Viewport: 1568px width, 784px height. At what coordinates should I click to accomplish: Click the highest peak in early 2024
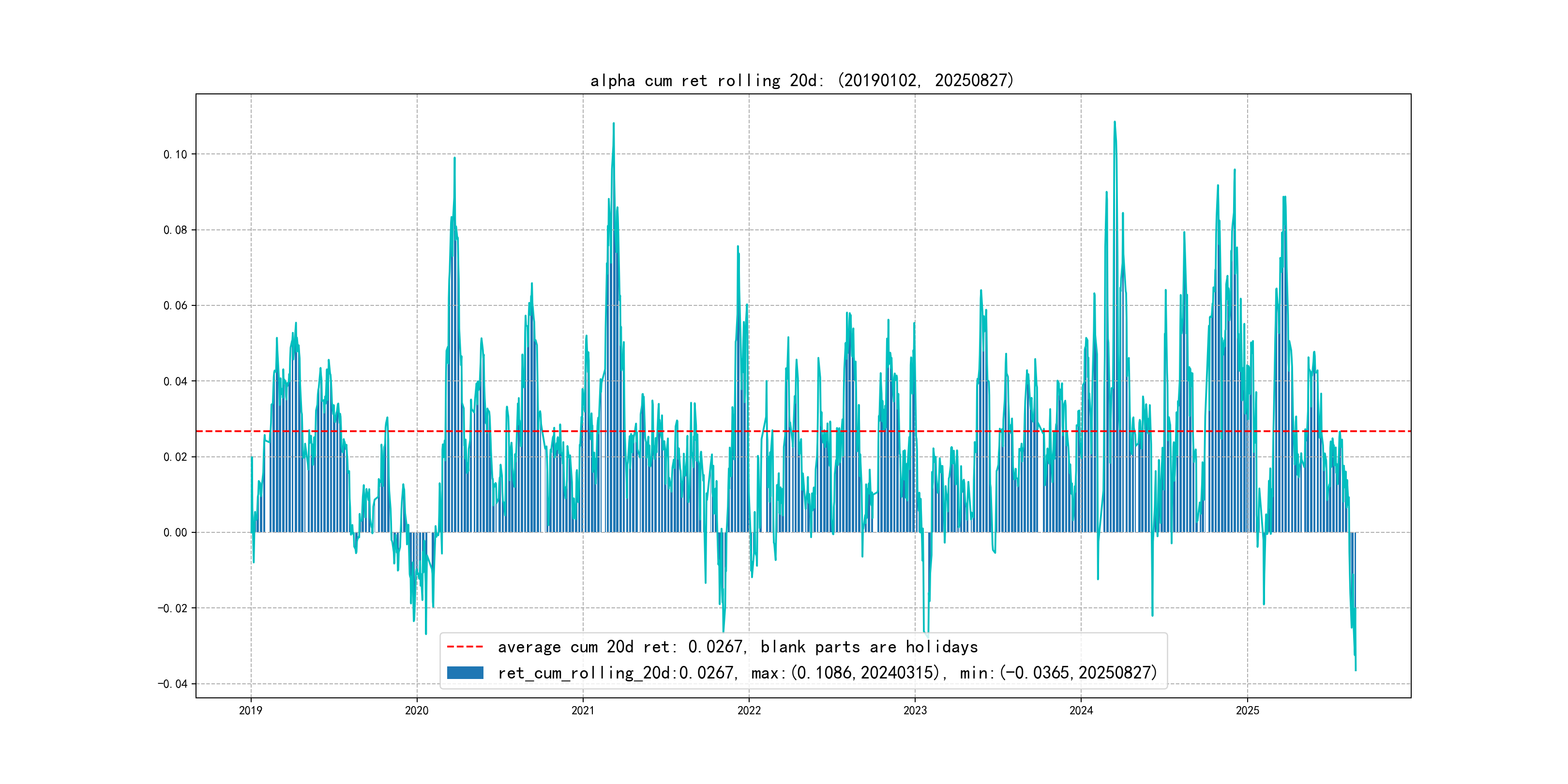pos(1115,122)
